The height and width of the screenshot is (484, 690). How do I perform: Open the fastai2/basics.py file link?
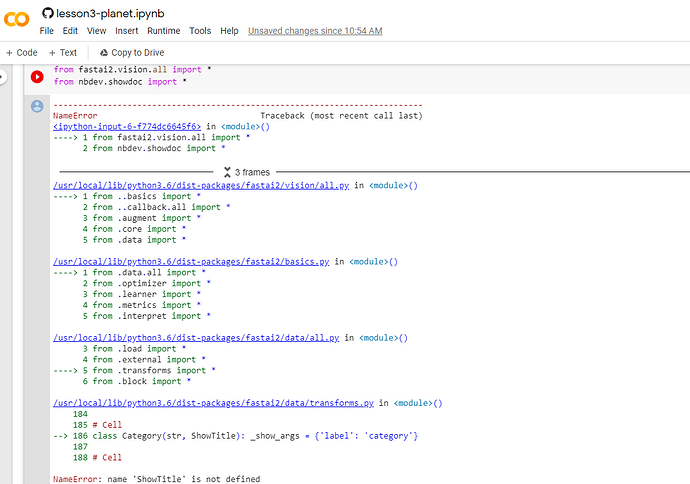(x=191, y=262)
